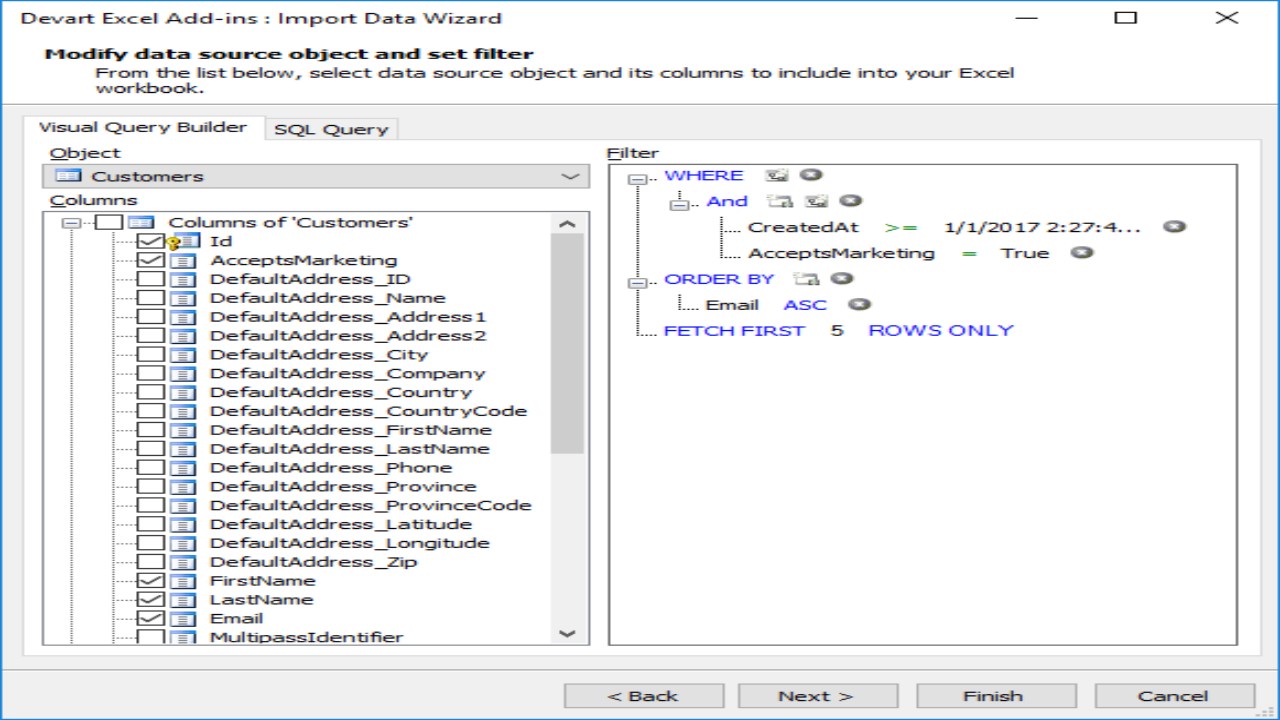The width and height of the screenshot is (1280, 720).
Task: Delete the ORDER BY clause icon
Action: pos(842,279)
